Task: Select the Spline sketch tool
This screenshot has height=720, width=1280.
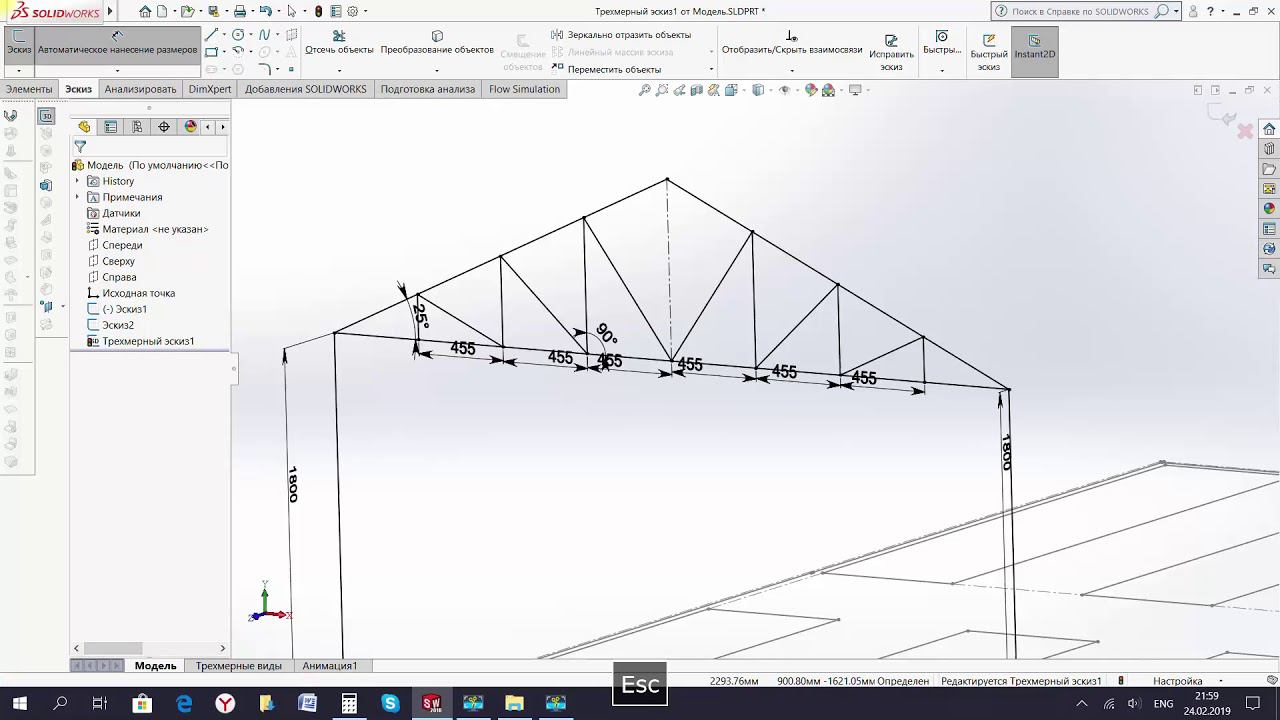Action: tap(265, 35)
